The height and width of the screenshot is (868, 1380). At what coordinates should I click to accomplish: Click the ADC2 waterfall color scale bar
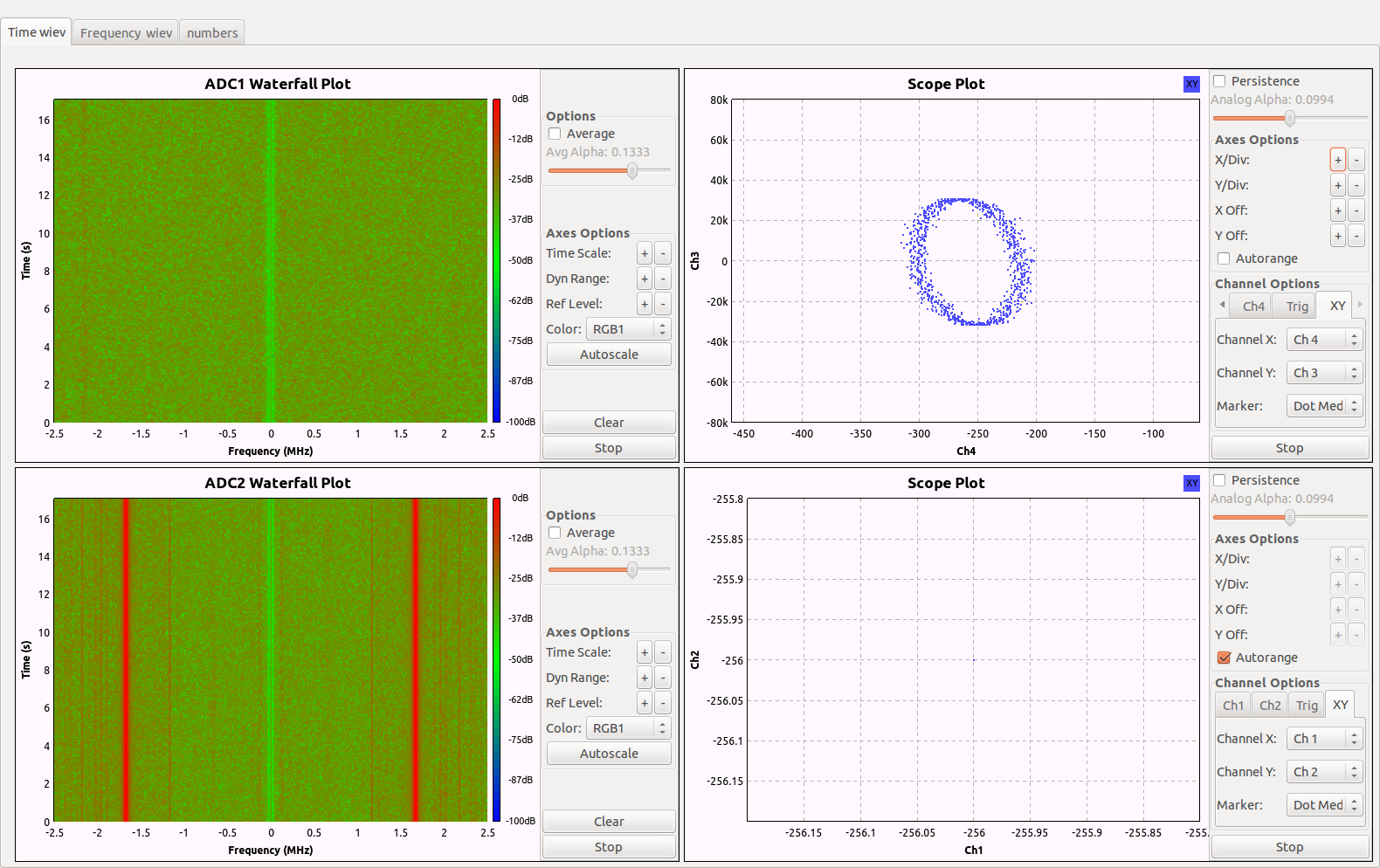[496, 660]
